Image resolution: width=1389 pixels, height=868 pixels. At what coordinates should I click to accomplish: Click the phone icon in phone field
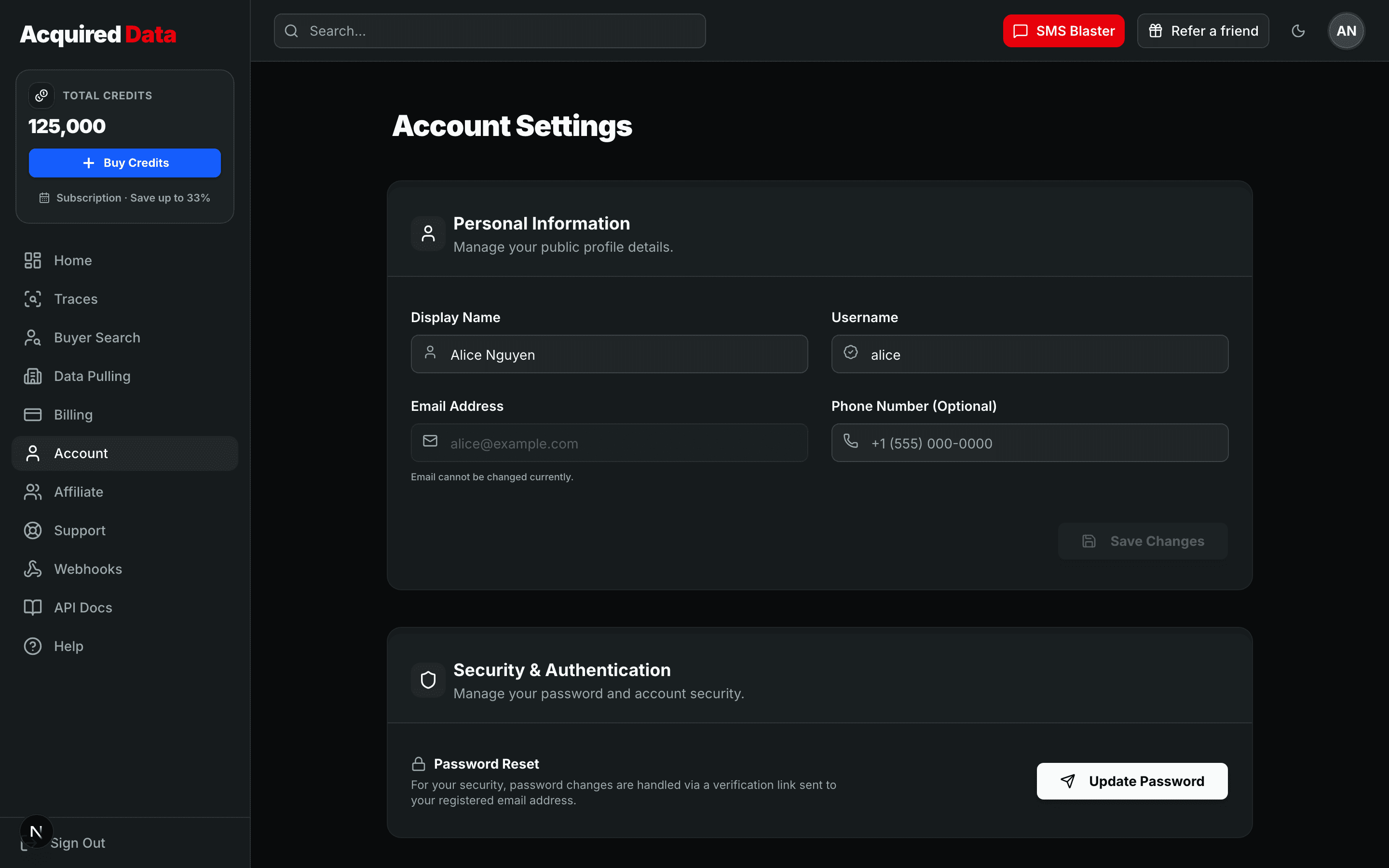tap(851, 441)
